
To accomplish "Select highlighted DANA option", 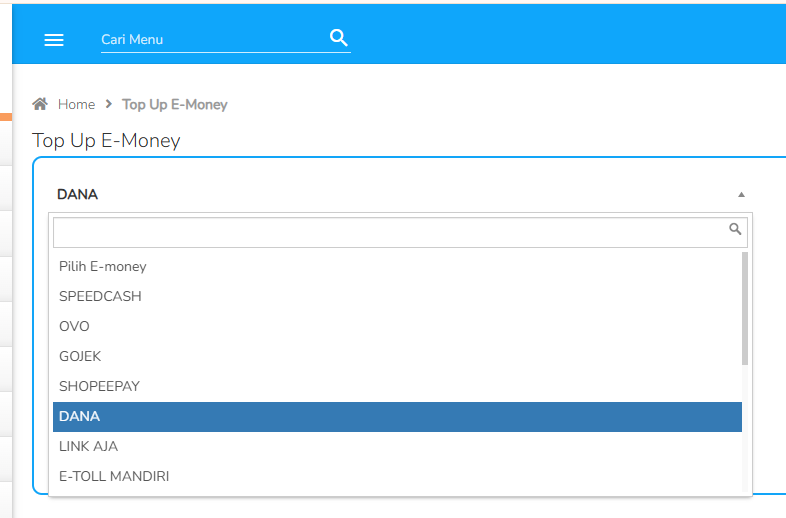I will (398, 417).
